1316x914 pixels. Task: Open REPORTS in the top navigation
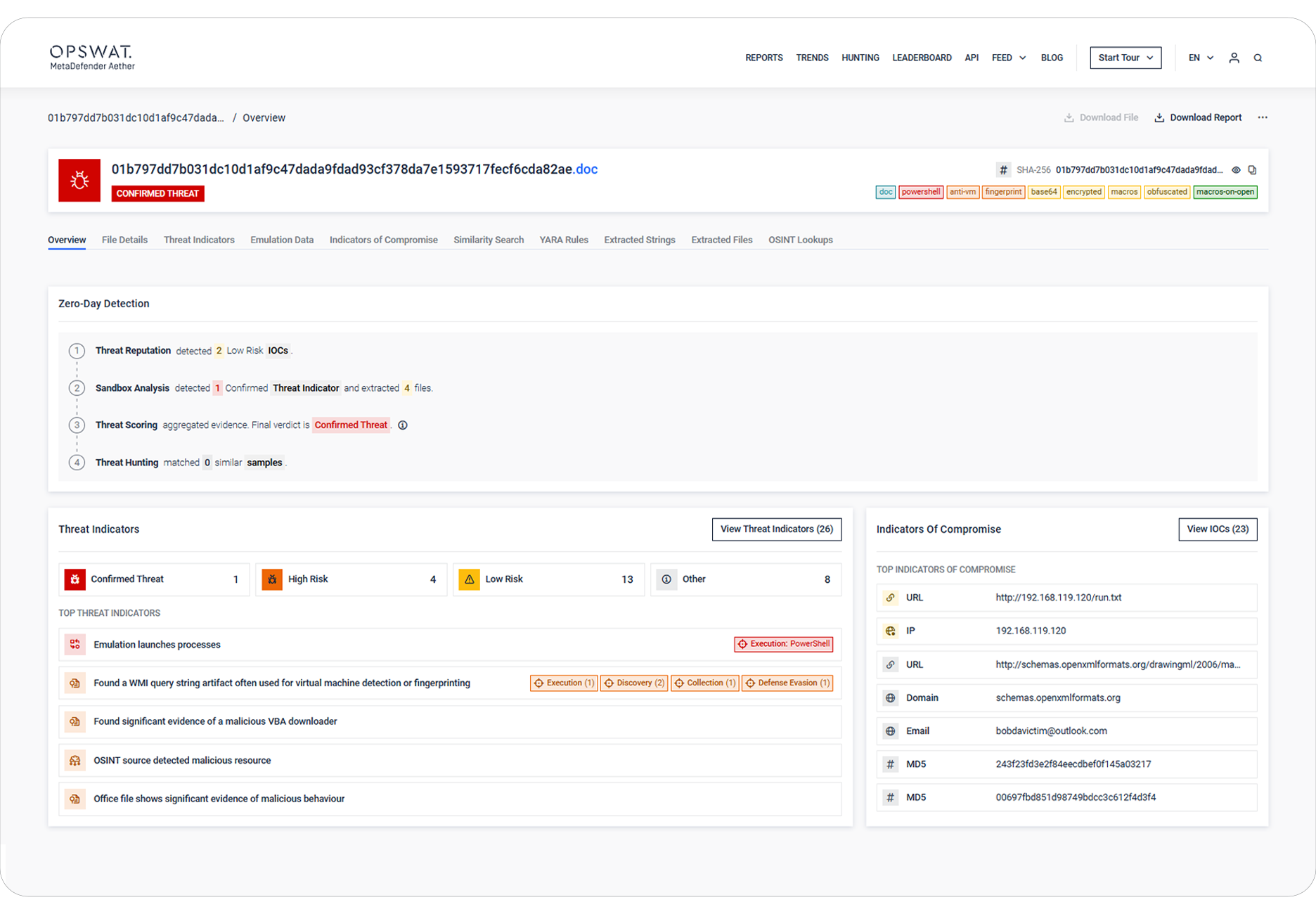pos(764,58)
